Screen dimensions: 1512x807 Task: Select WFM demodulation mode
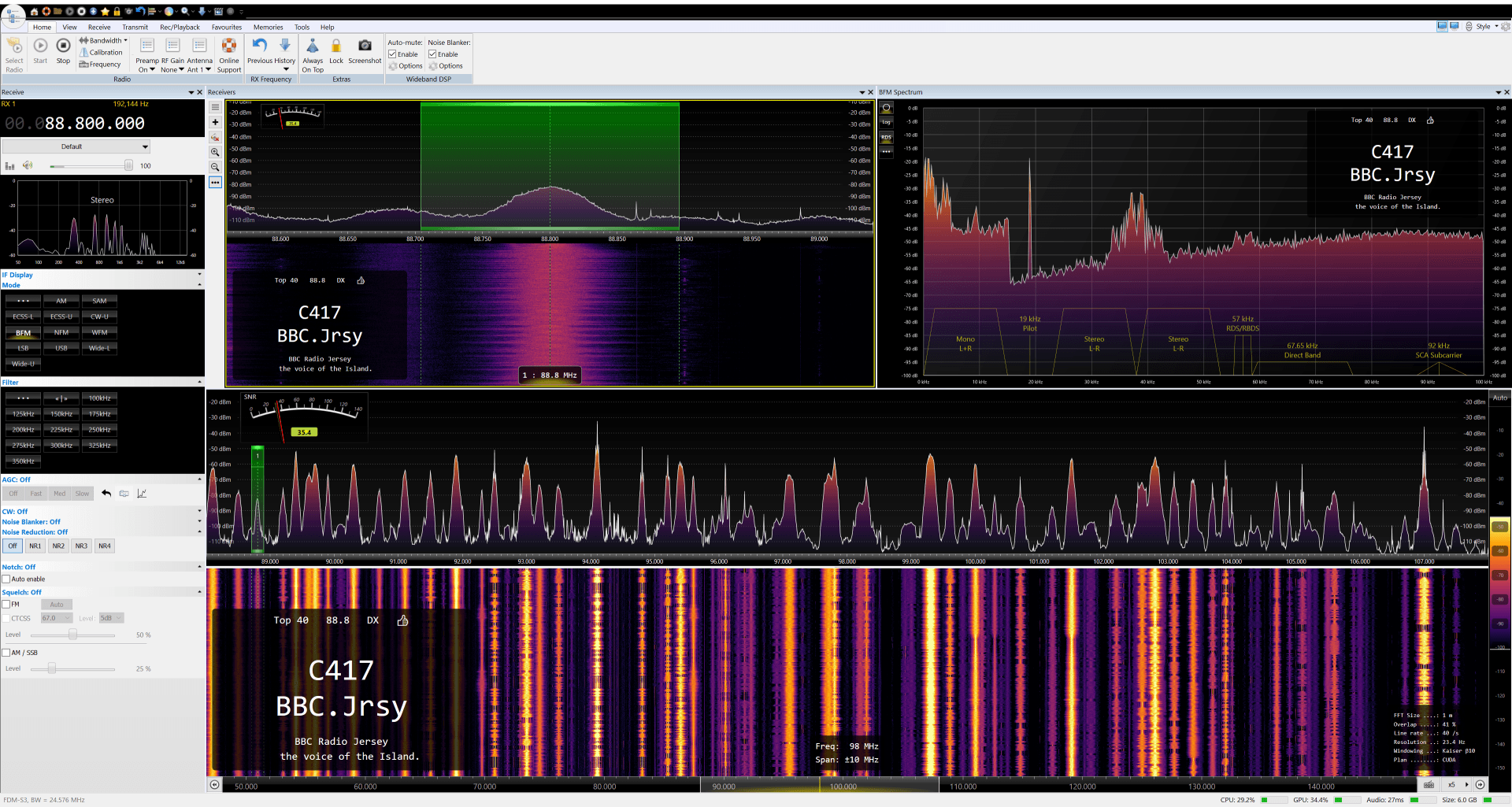click(99, 332)
